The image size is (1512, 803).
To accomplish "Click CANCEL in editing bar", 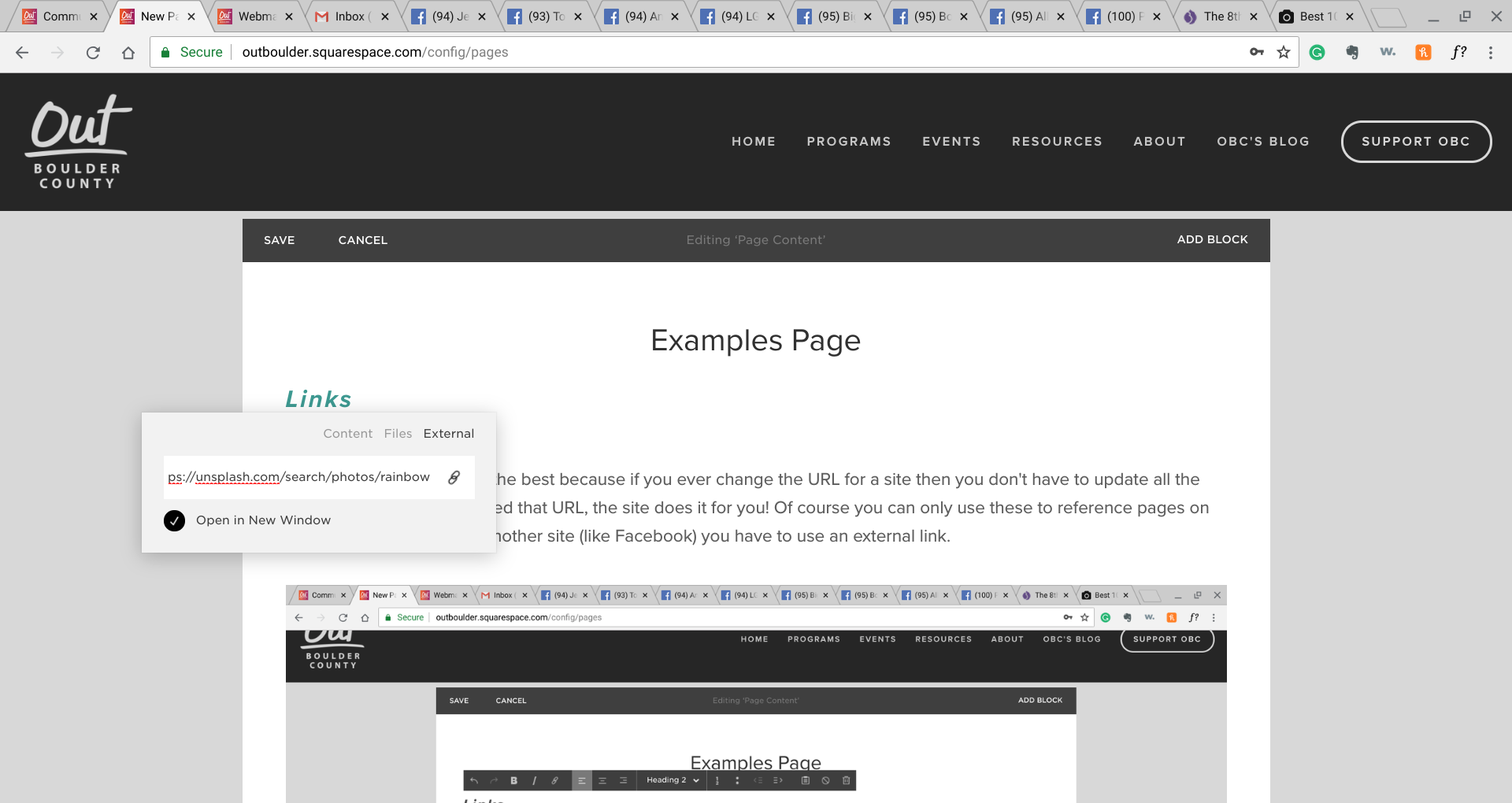I will 363,240.
